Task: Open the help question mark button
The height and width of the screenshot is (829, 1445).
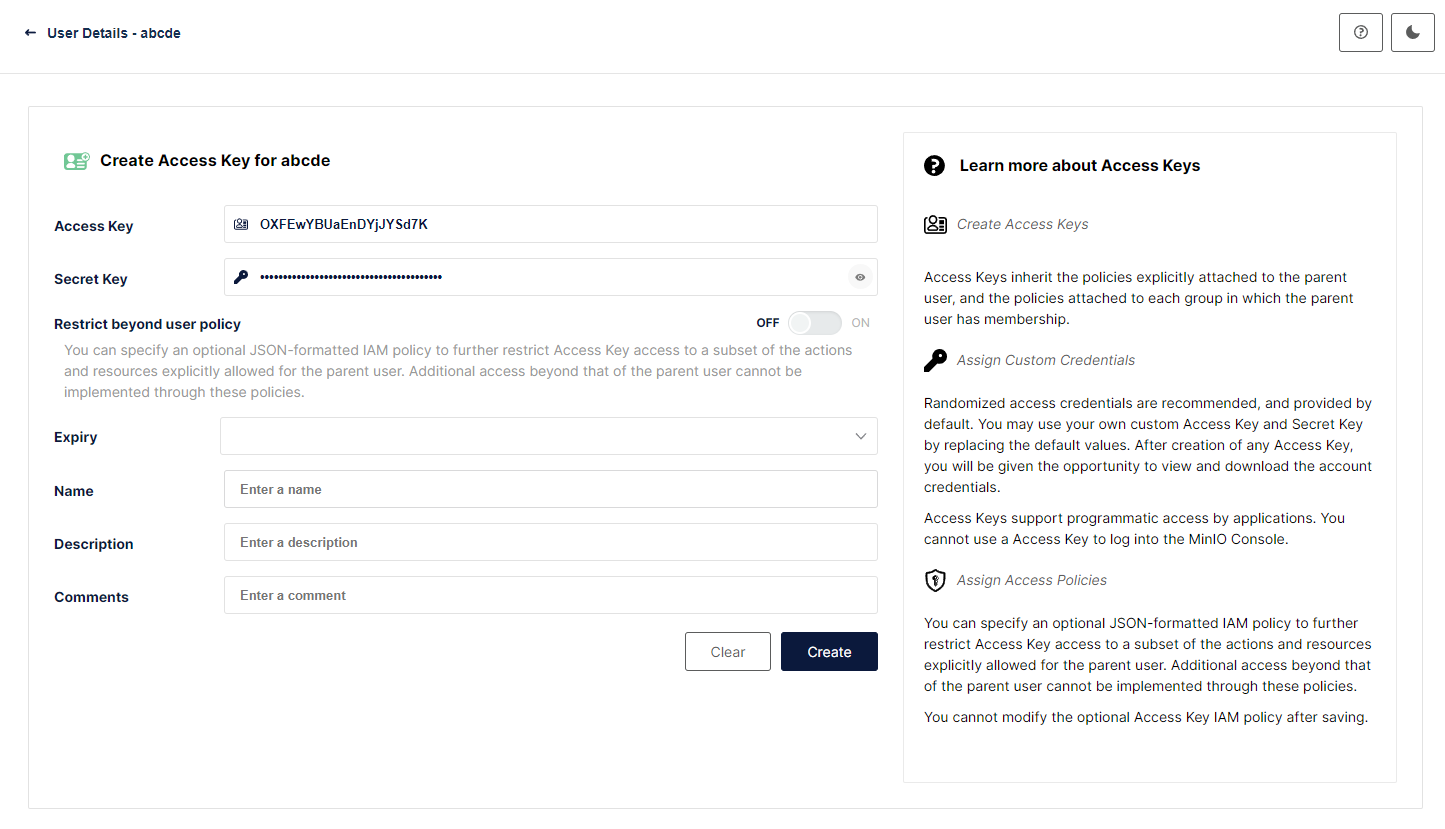Action: (x=1360, y=32)
